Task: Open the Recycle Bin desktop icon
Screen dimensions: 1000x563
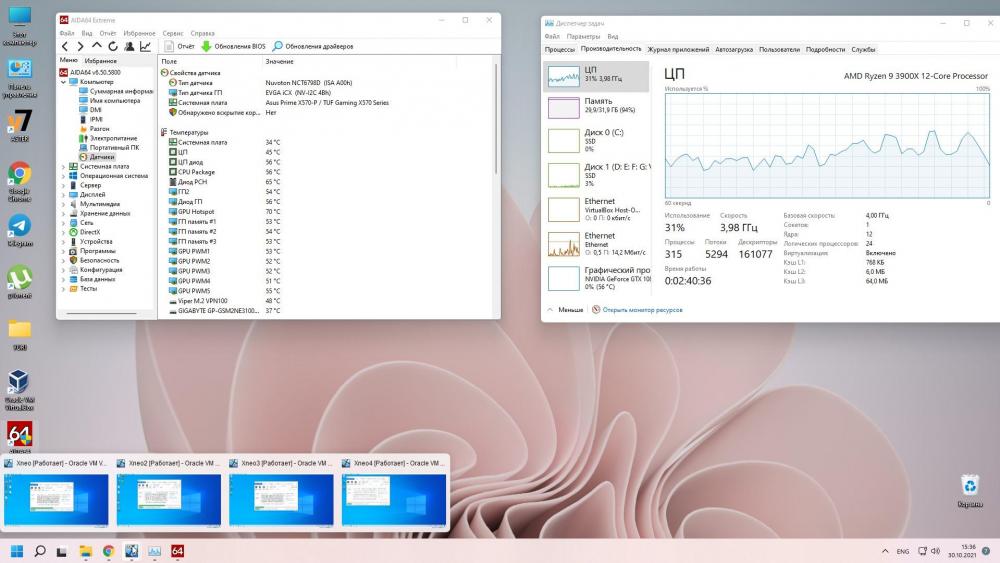Action: click(x=970, y=491)
